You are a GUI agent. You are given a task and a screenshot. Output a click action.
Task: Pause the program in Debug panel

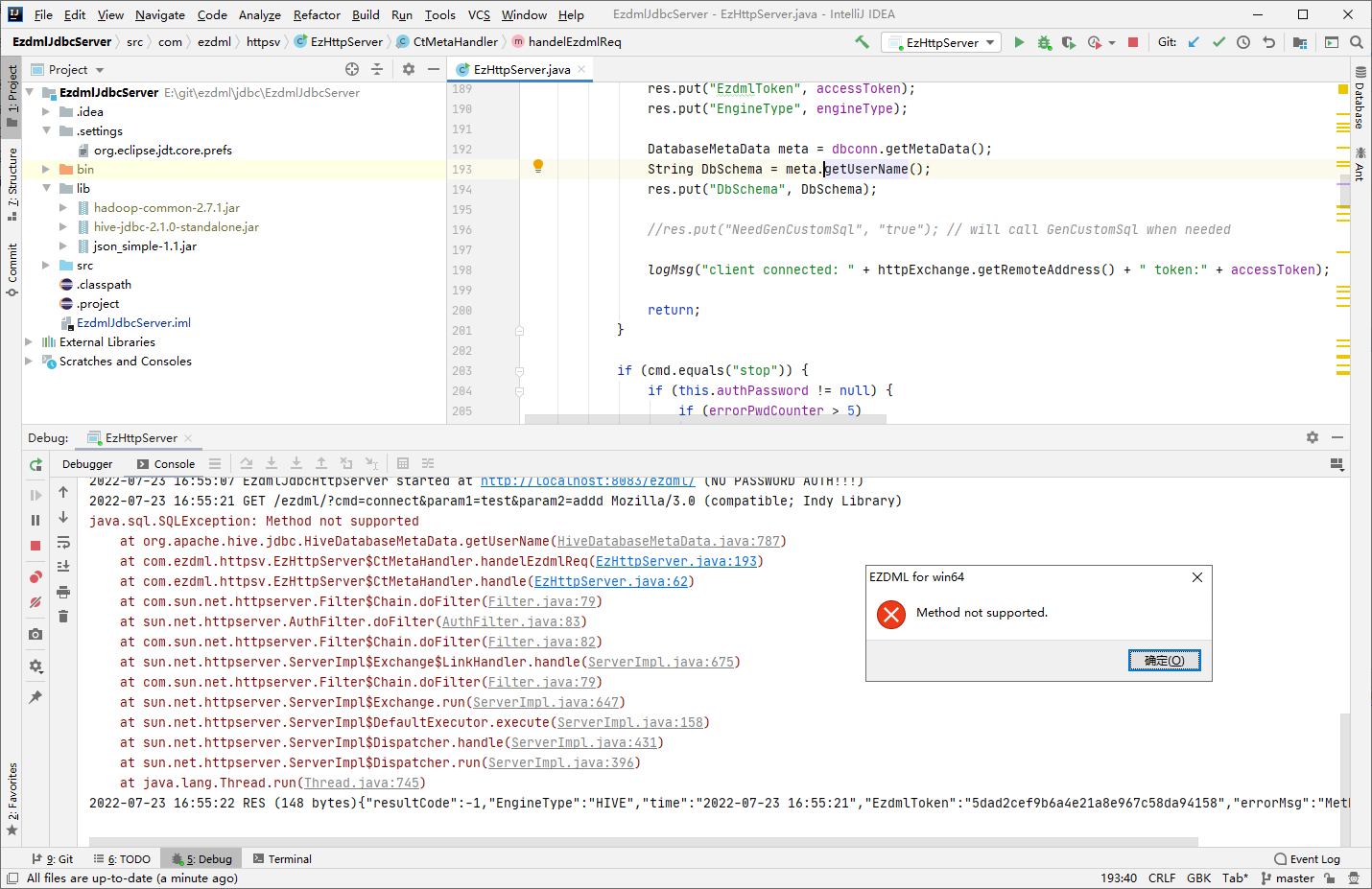35,520
